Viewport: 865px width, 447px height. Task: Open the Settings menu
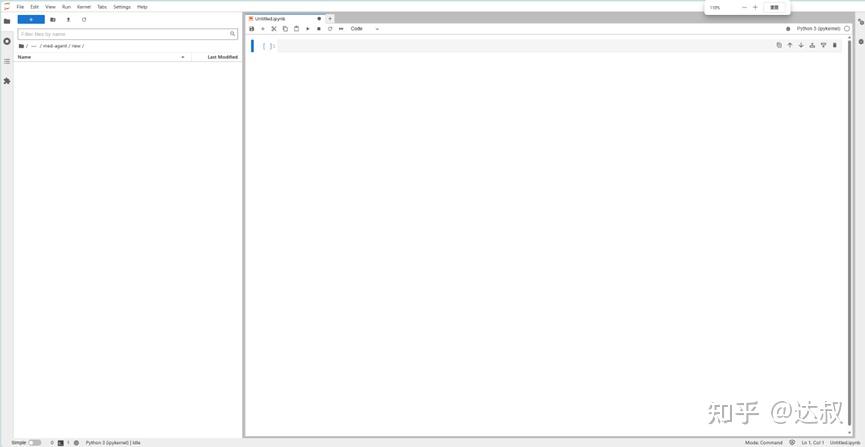point(122,7)
